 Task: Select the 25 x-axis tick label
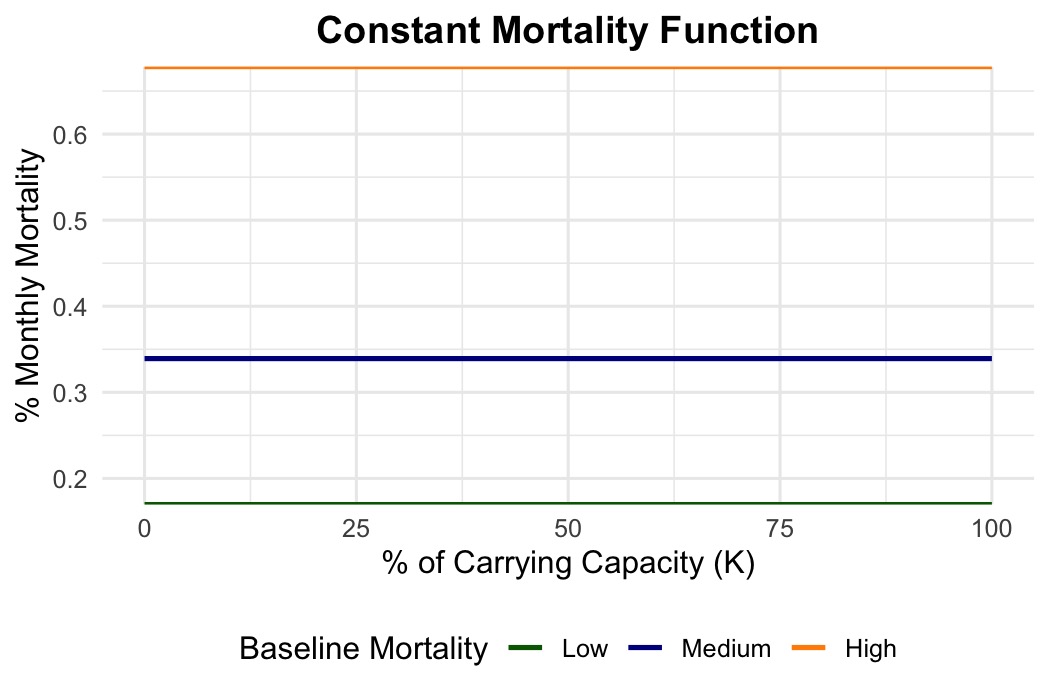click(356, 528)
